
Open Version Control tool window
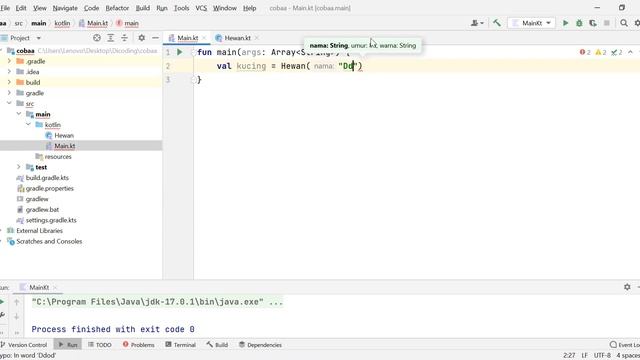(24, 345)
